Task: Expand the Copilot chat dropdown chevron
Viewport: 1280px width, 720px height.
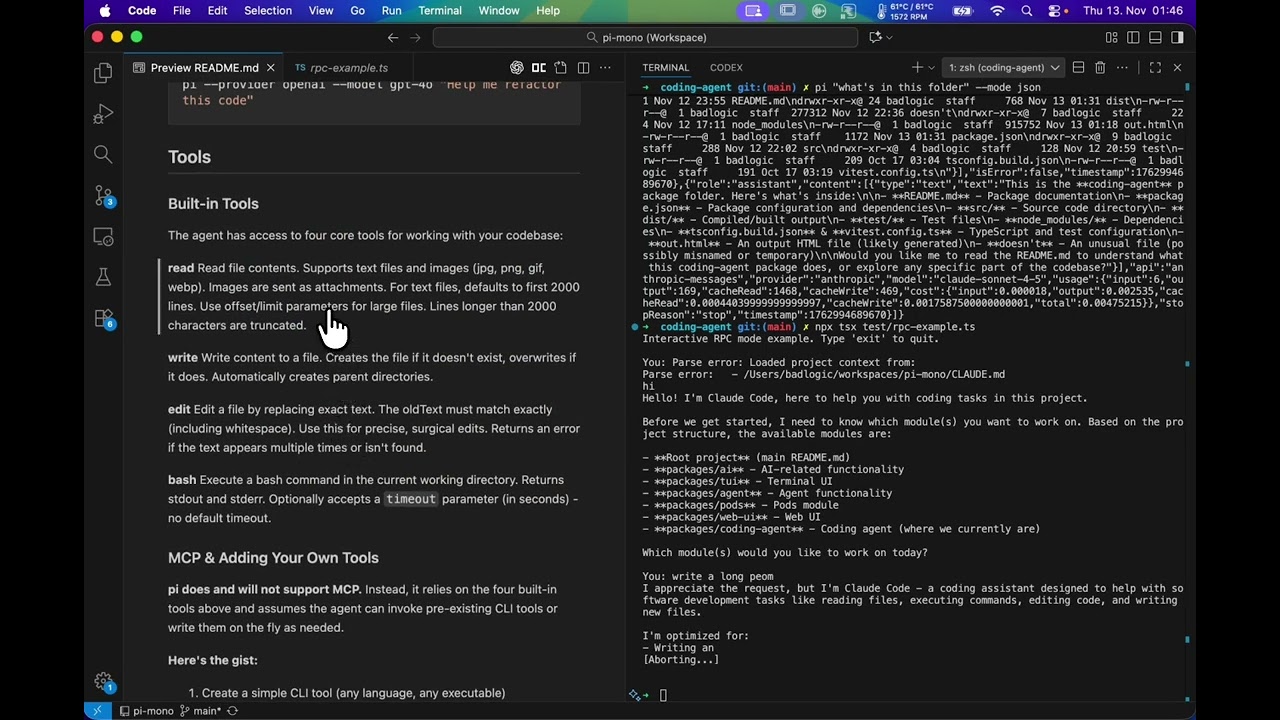Action: click(x=891, y=37)
